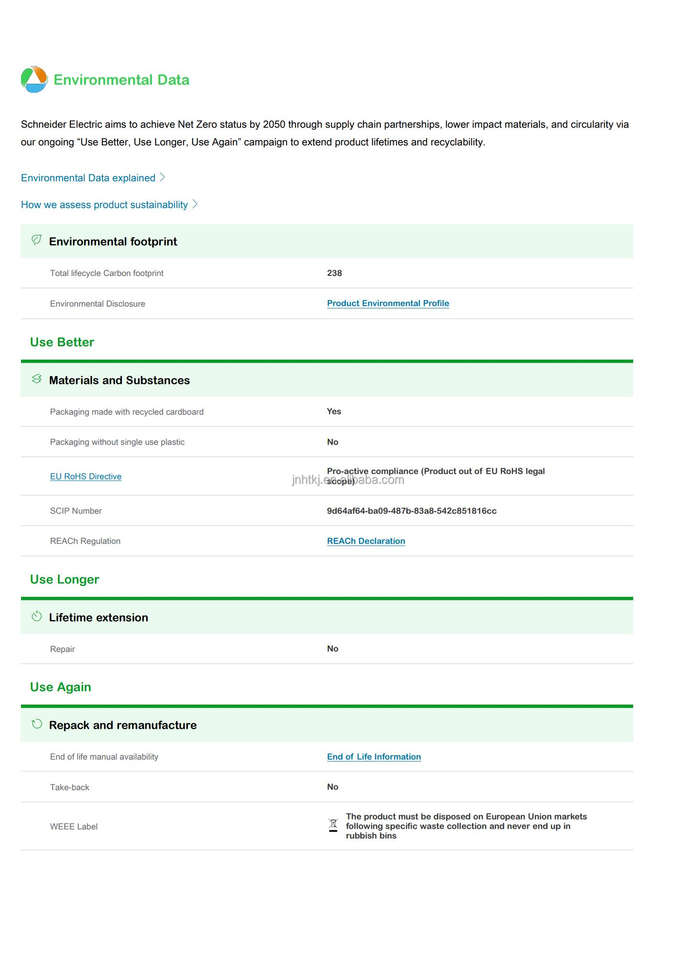Click the clock icon beside Lifetime extension
695x960 pixels.
pos(37,616)
